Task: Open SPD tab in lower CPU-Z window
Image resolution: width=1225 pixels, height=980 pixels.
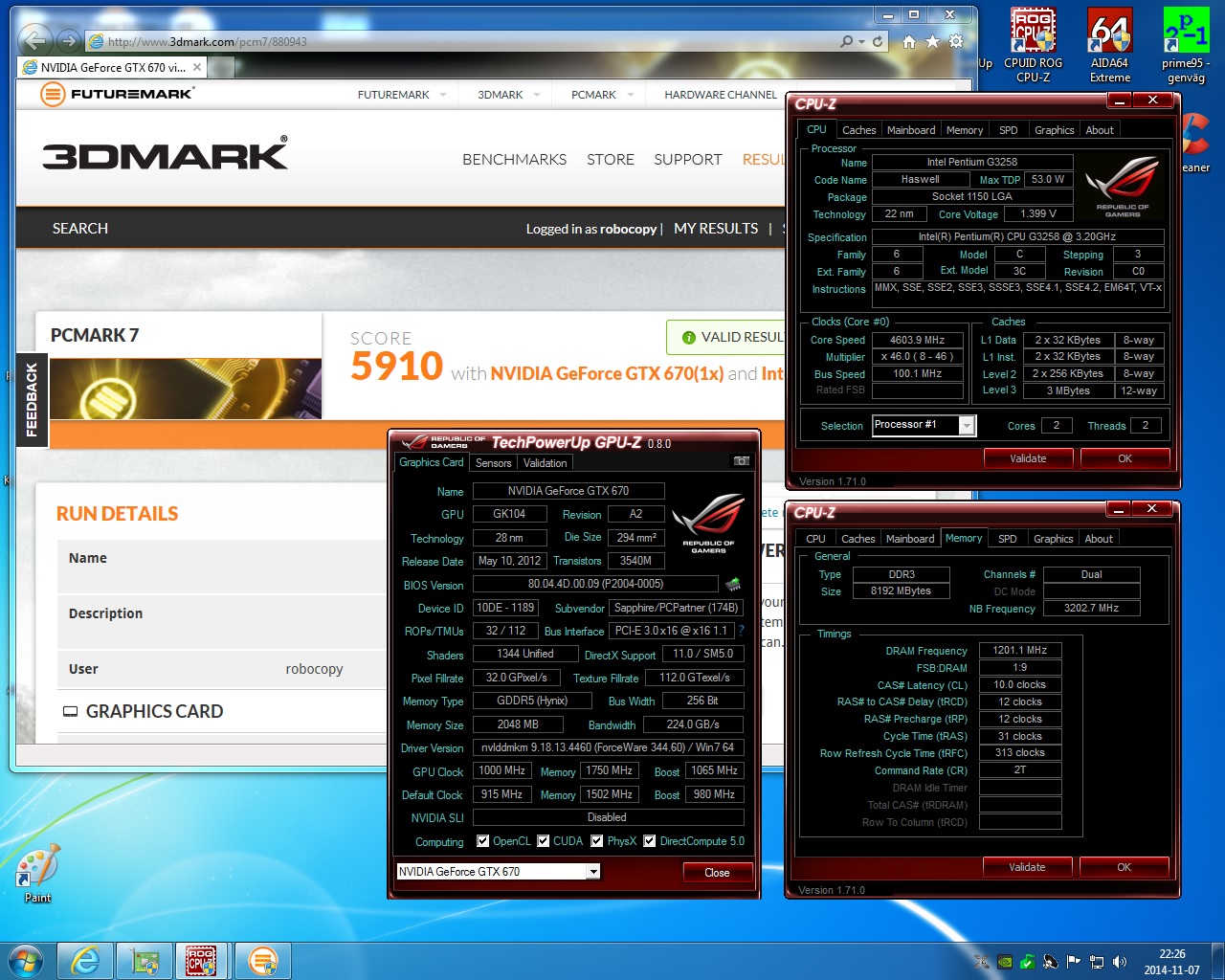Action: point(1008,539)
